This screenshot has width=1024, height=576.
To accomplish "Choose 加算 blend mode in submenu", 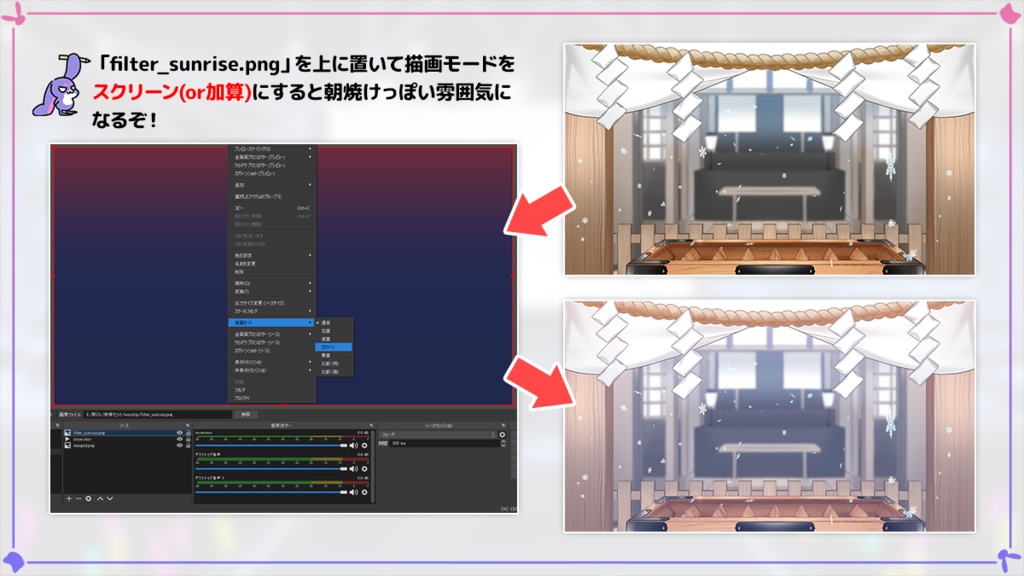I will click(334, 330).
